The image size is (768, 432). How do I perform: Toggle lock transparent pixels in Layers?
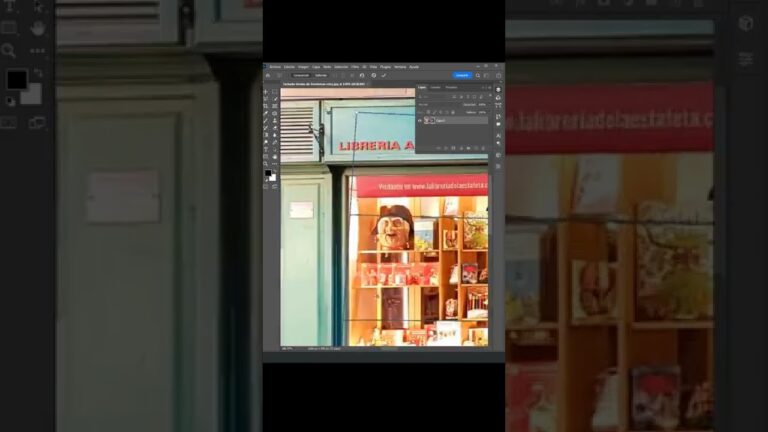pos(428,112)
